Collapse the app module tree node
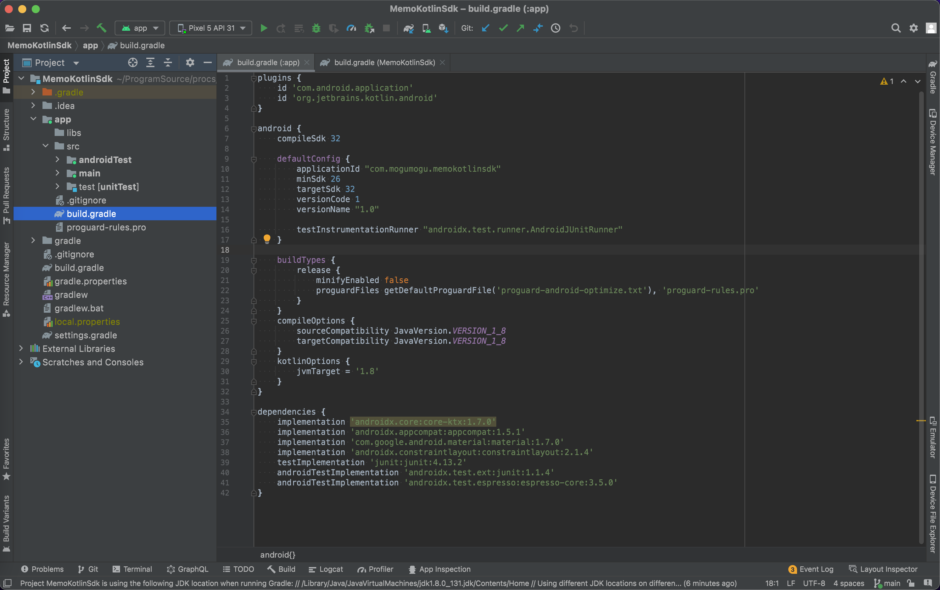 tap(33, 118)
